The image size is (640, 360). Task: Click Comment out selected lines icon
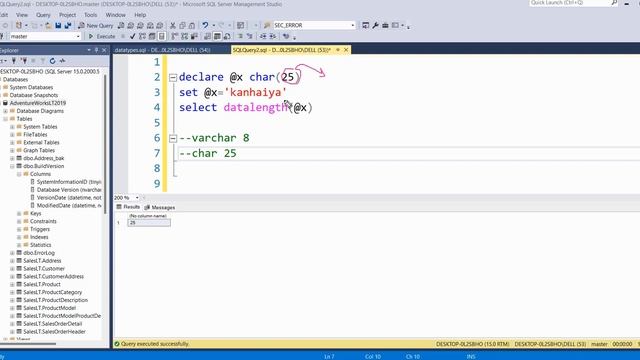240,36
